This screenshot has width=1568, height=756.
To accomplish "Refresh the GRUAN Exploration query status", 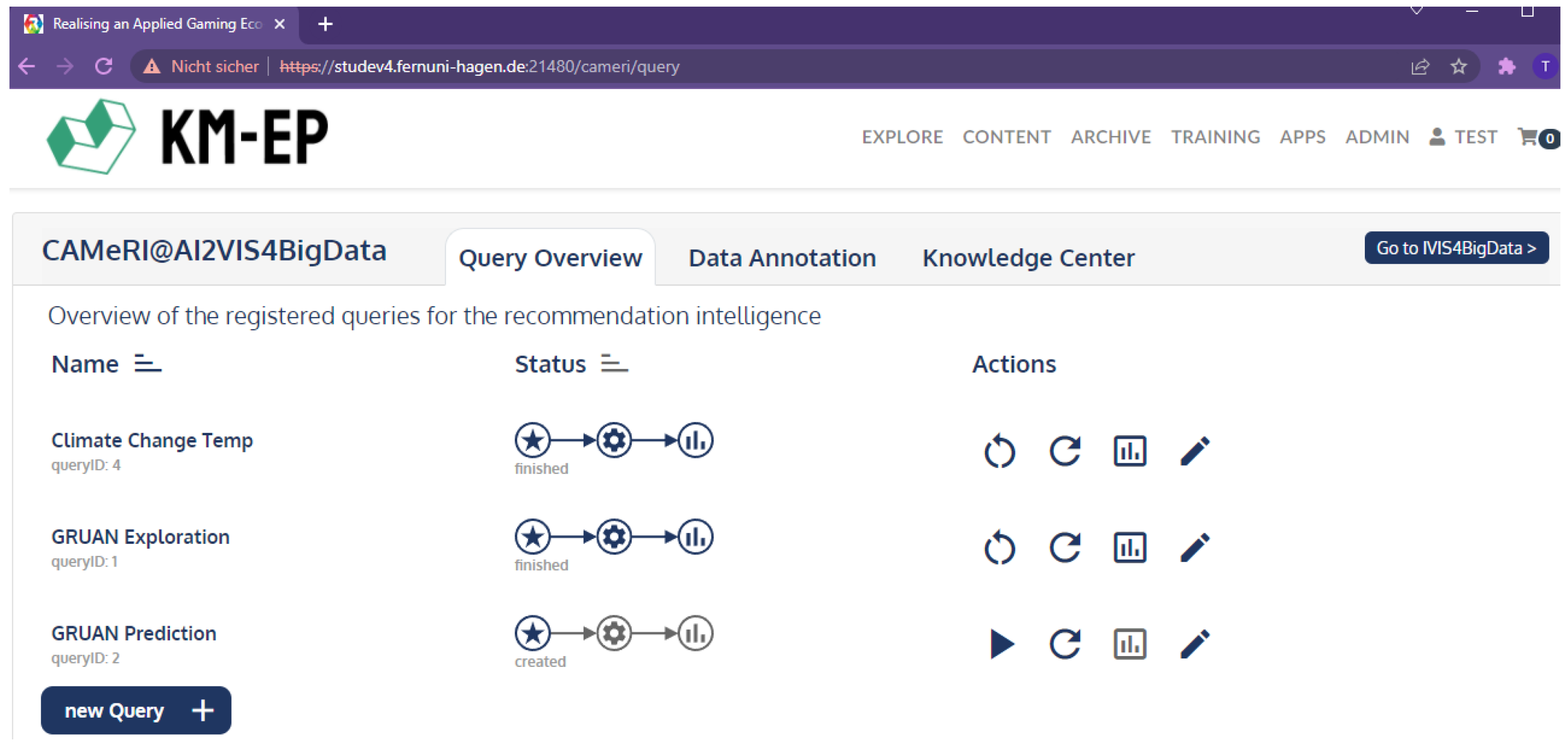I will click(1065, 547).
